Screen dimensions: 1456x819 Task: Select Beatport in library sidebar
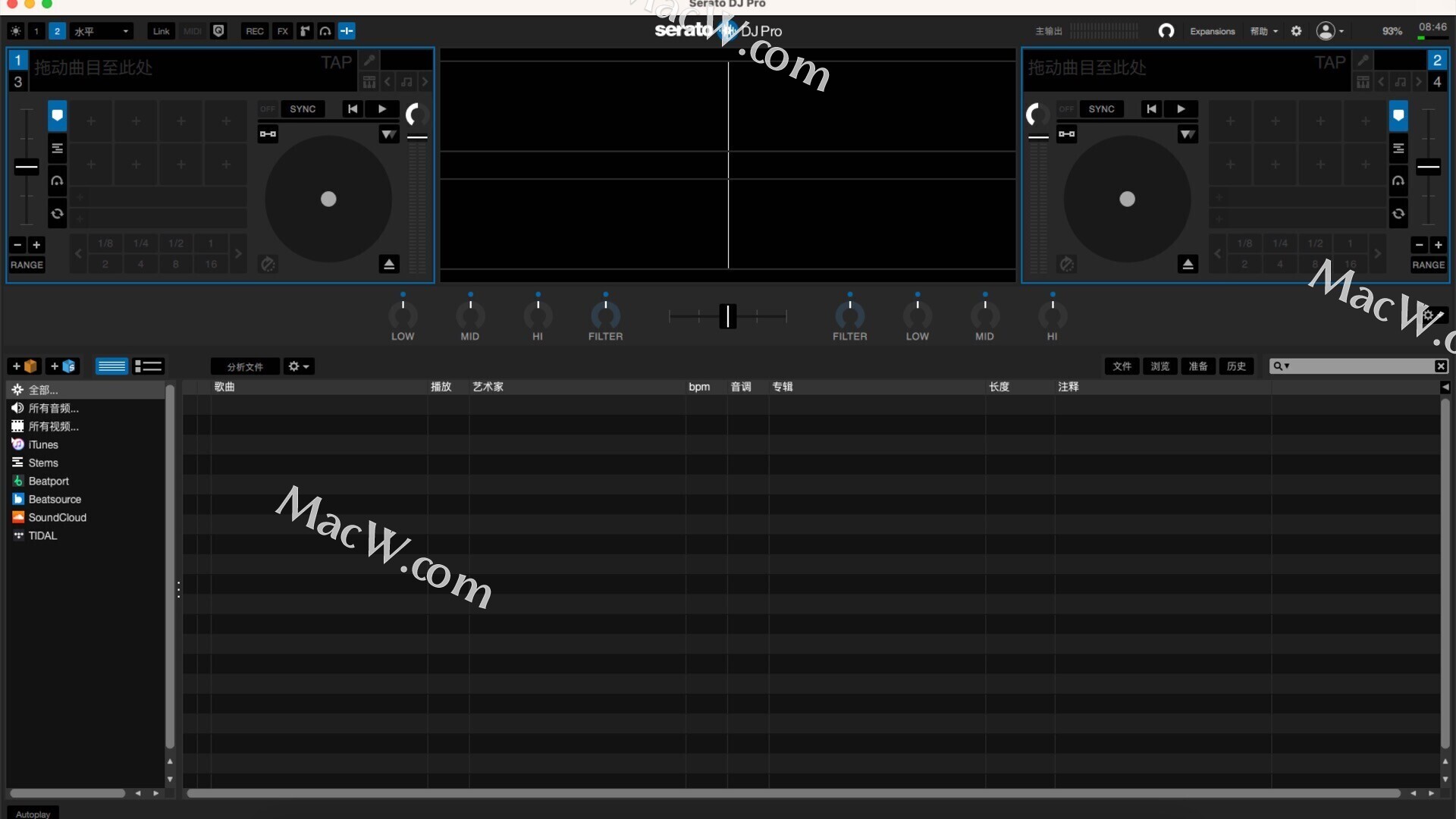pyautogui.click(x=49, y=481)
